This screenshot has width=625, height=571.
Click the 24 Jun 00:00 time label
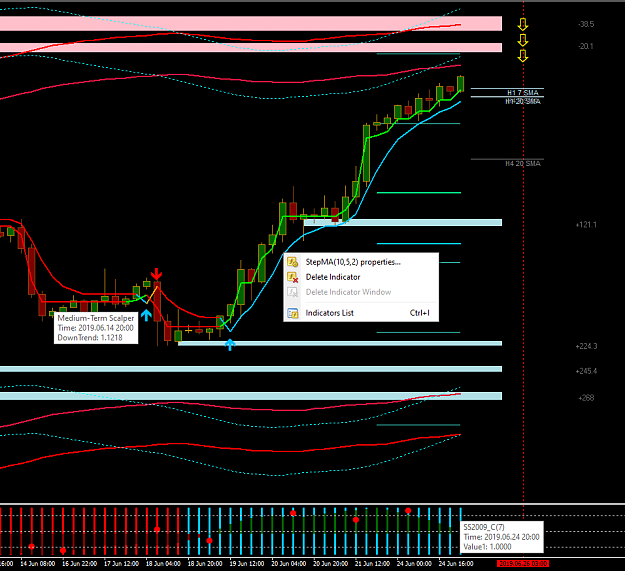(414, 563)
